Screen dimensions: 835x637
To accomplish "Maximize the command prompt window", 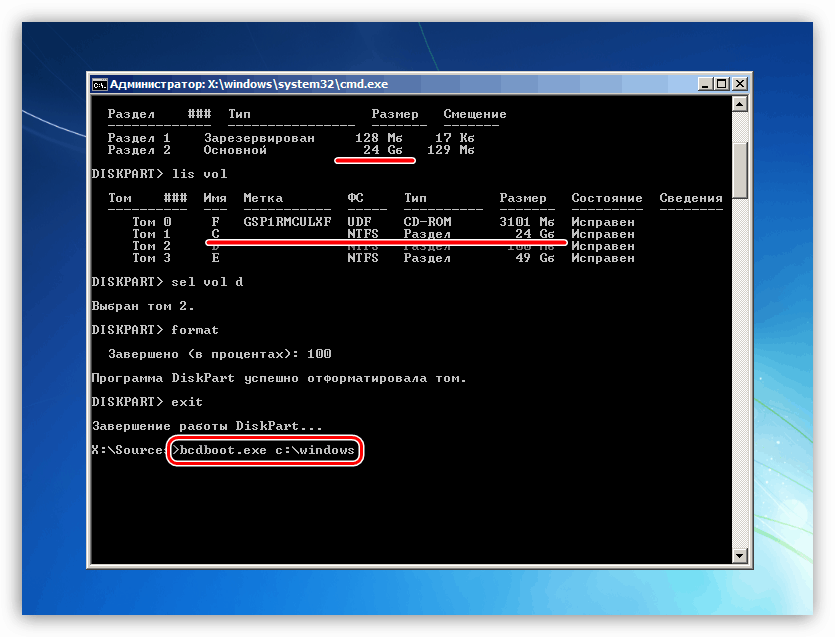I will (722, 84).
